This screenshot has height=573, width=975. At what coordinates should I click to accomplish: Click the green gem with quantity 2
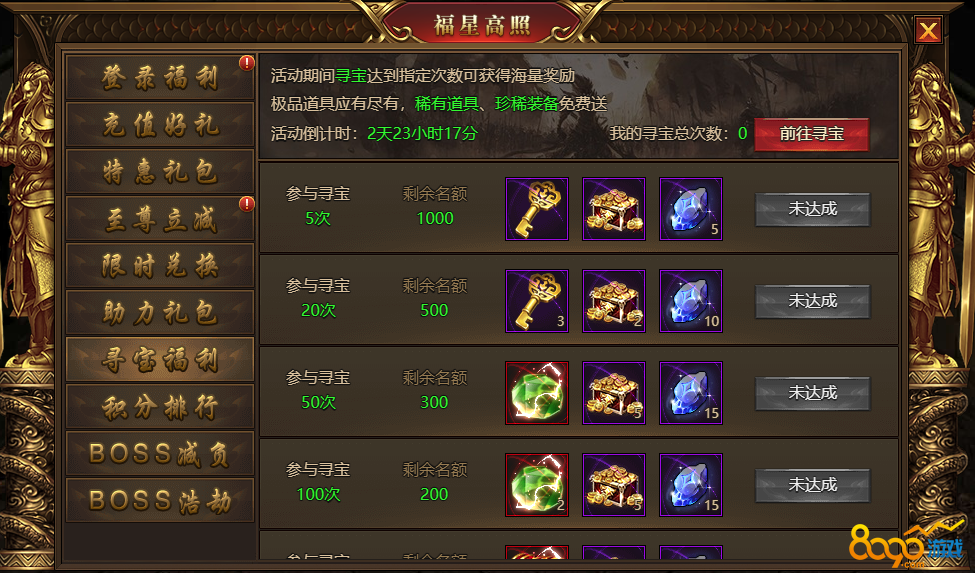pos(537,485)
